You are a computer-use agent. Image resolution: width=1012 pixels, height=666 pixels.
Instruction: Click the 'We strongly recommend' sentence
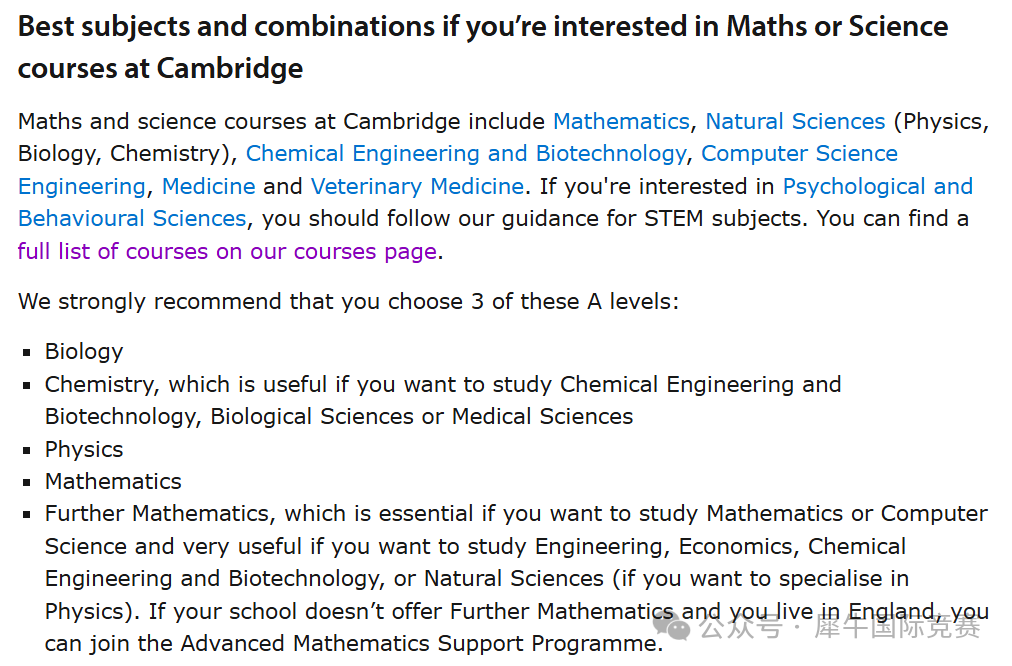click(x=349, y=301)
